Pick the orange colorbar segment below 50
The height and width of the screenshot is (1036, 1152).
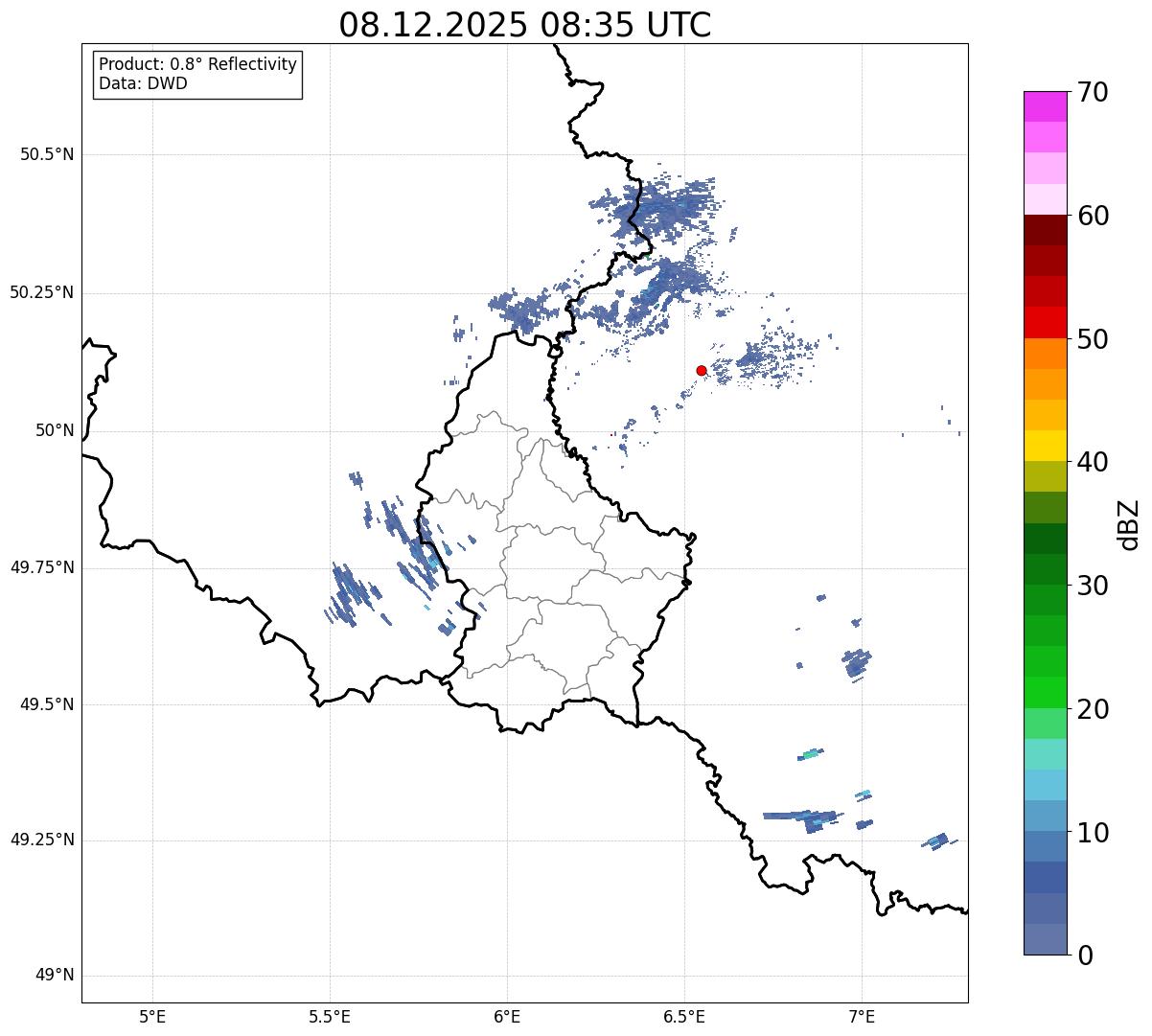(1046, 354)
